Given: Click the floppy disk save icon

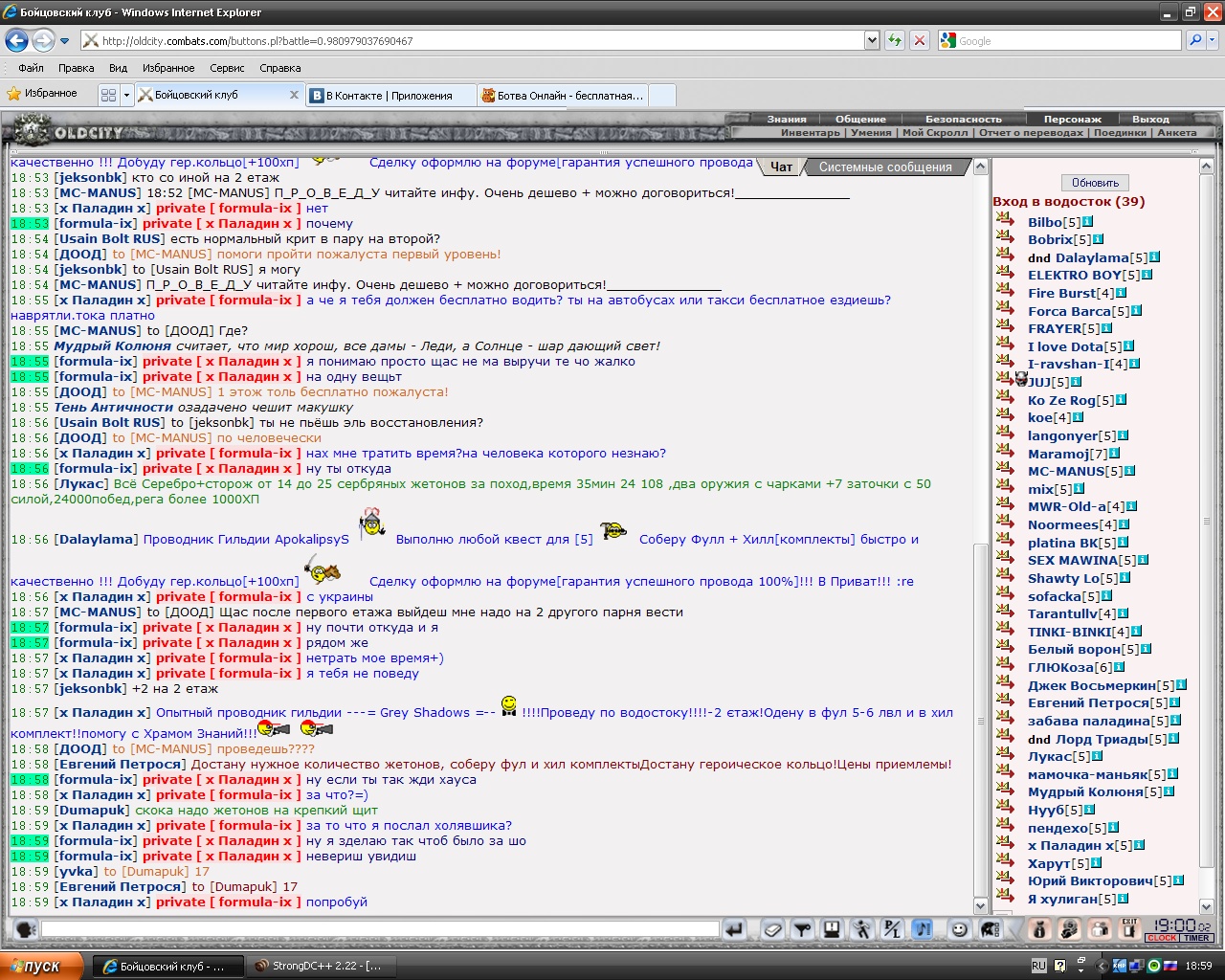Looking at the screenshot, I should (833, 929).
